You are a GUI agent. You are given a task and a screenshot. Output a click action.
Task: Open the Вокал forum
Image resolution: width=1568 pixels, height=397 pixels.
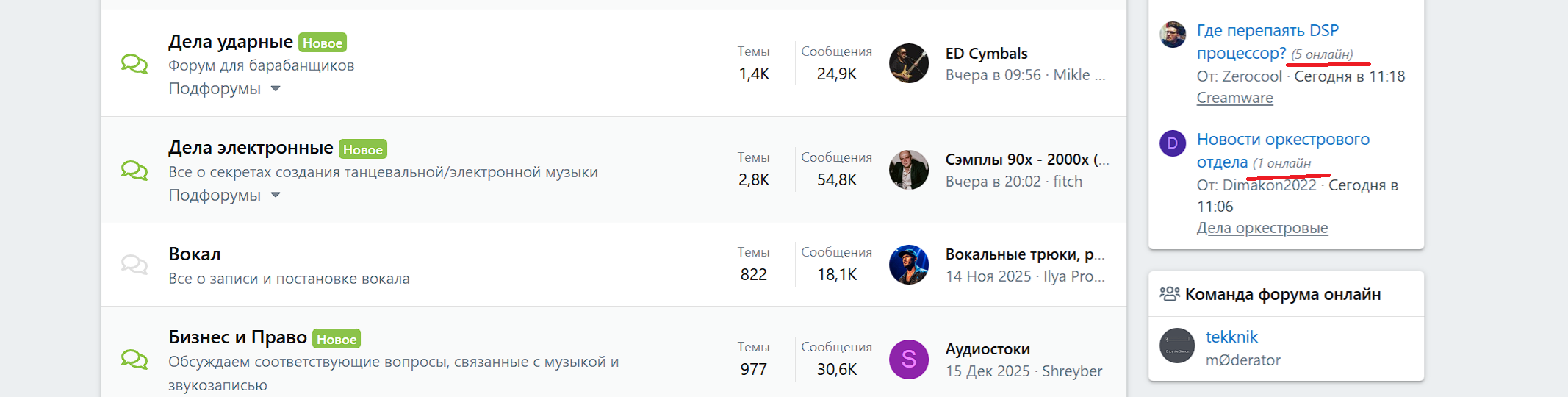click(x=195, y=254)
